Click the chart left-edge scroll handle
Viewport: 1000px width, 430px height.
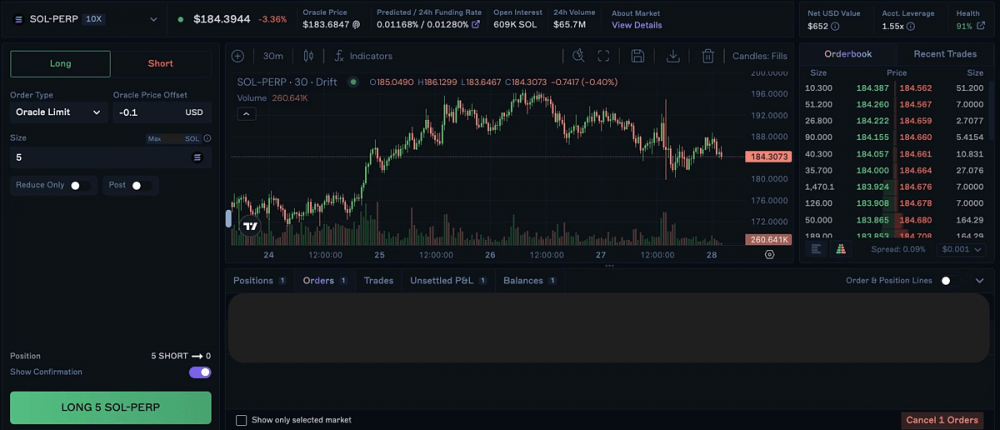[228, 219]
